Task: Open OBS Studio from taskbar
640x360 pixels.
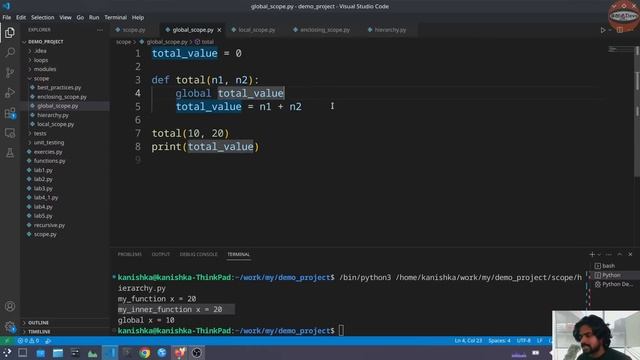Action: pos(196,353)
